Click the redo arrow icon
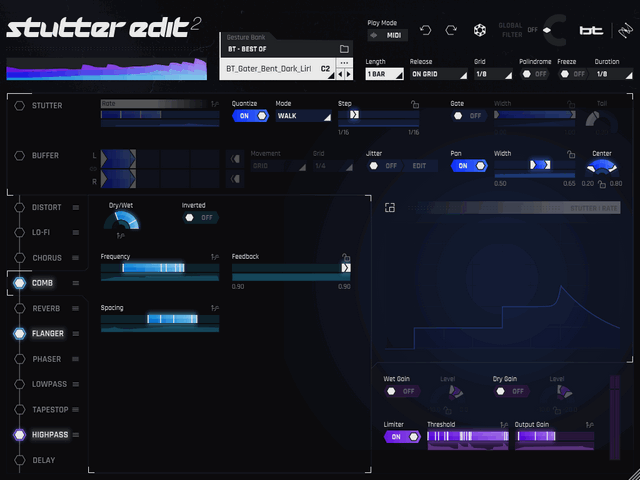This screenshot has width=640, height=480. (x=451, y=31)
